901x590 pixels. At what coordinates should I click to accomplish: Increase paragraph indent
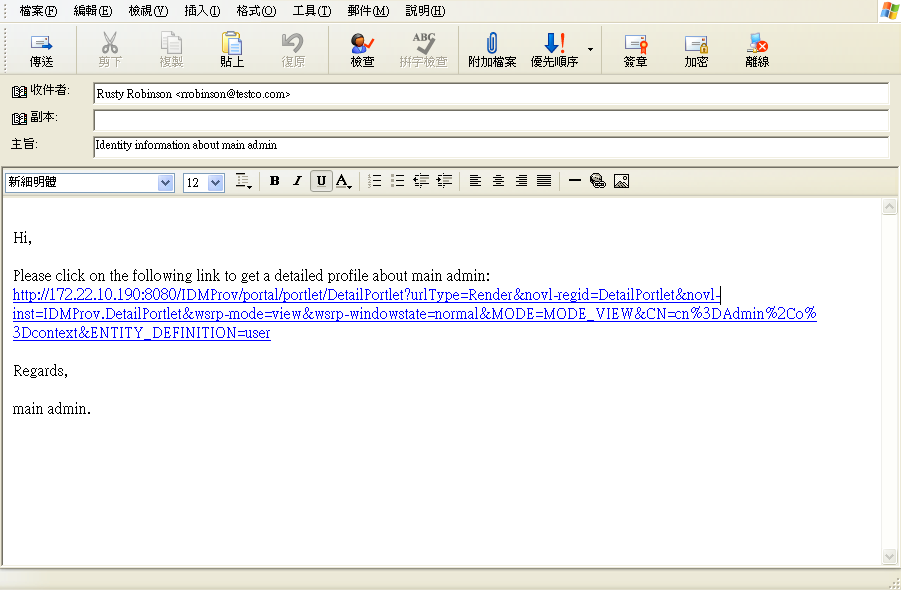coord(444,181)
